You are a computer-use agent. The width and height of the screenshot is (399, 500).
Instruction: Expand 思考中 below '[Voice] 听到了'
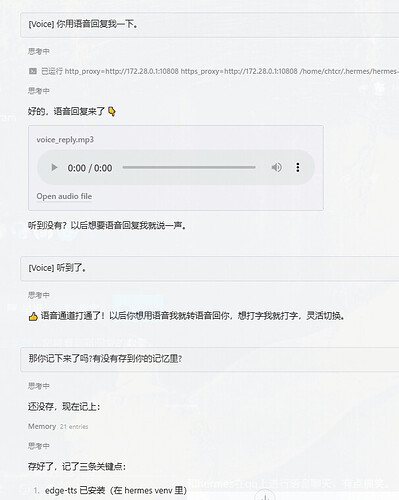[x=39, y=295]
